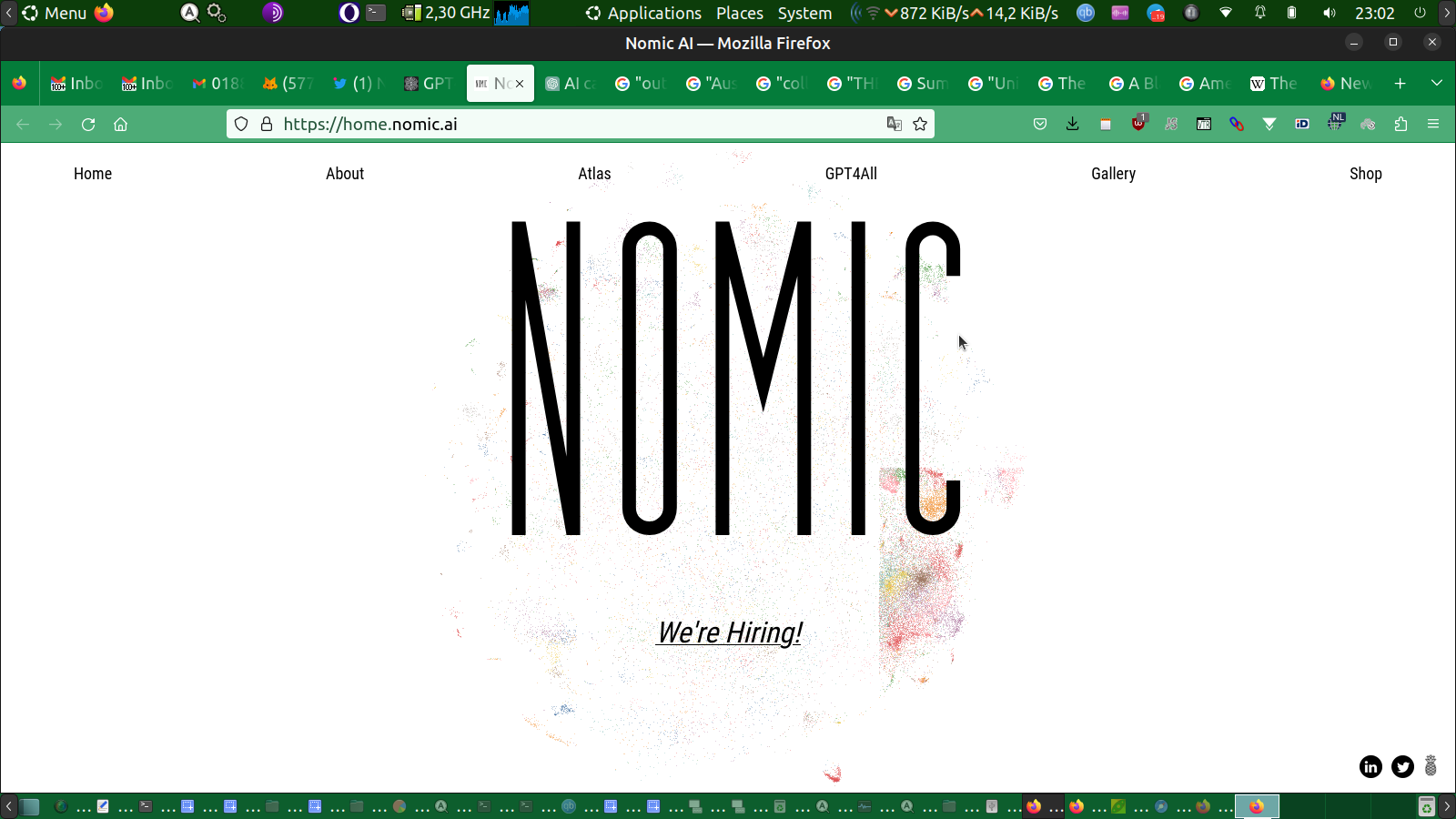The image size is (1456, 819).
Task: Open the System menu
Action: [804, 13]
